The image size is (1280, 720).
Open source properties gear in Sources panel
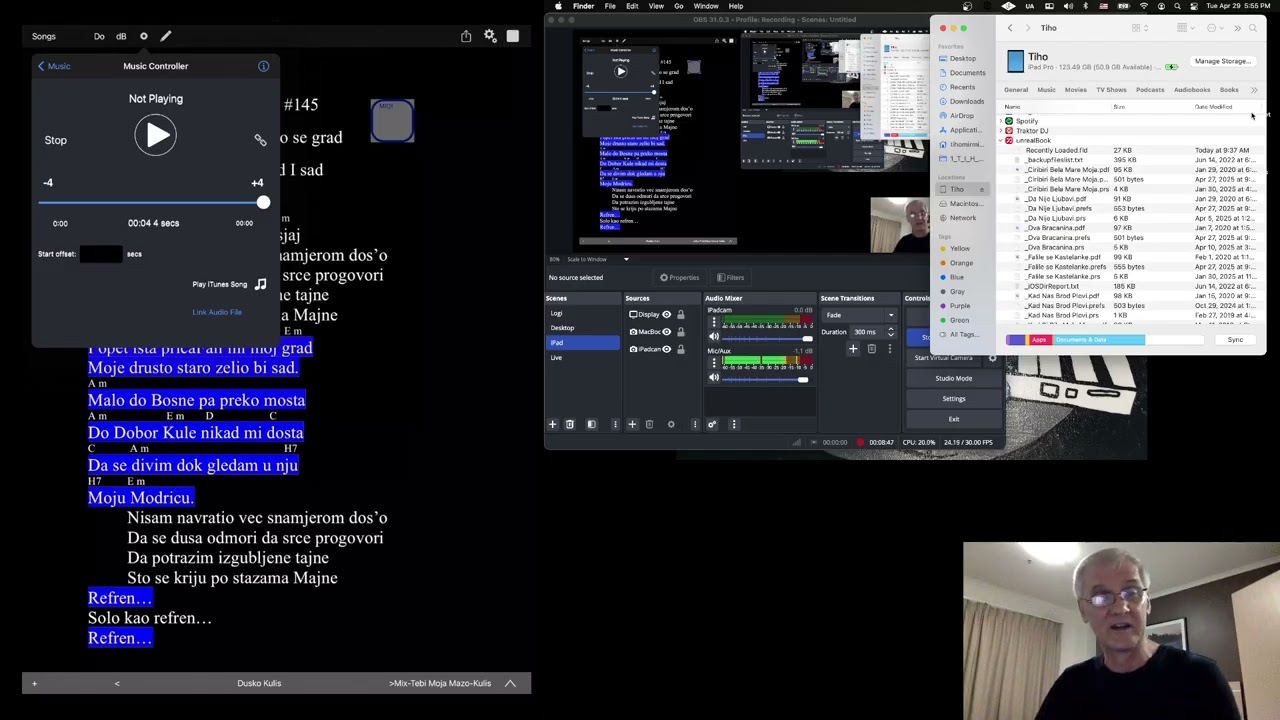pos(671,424)
